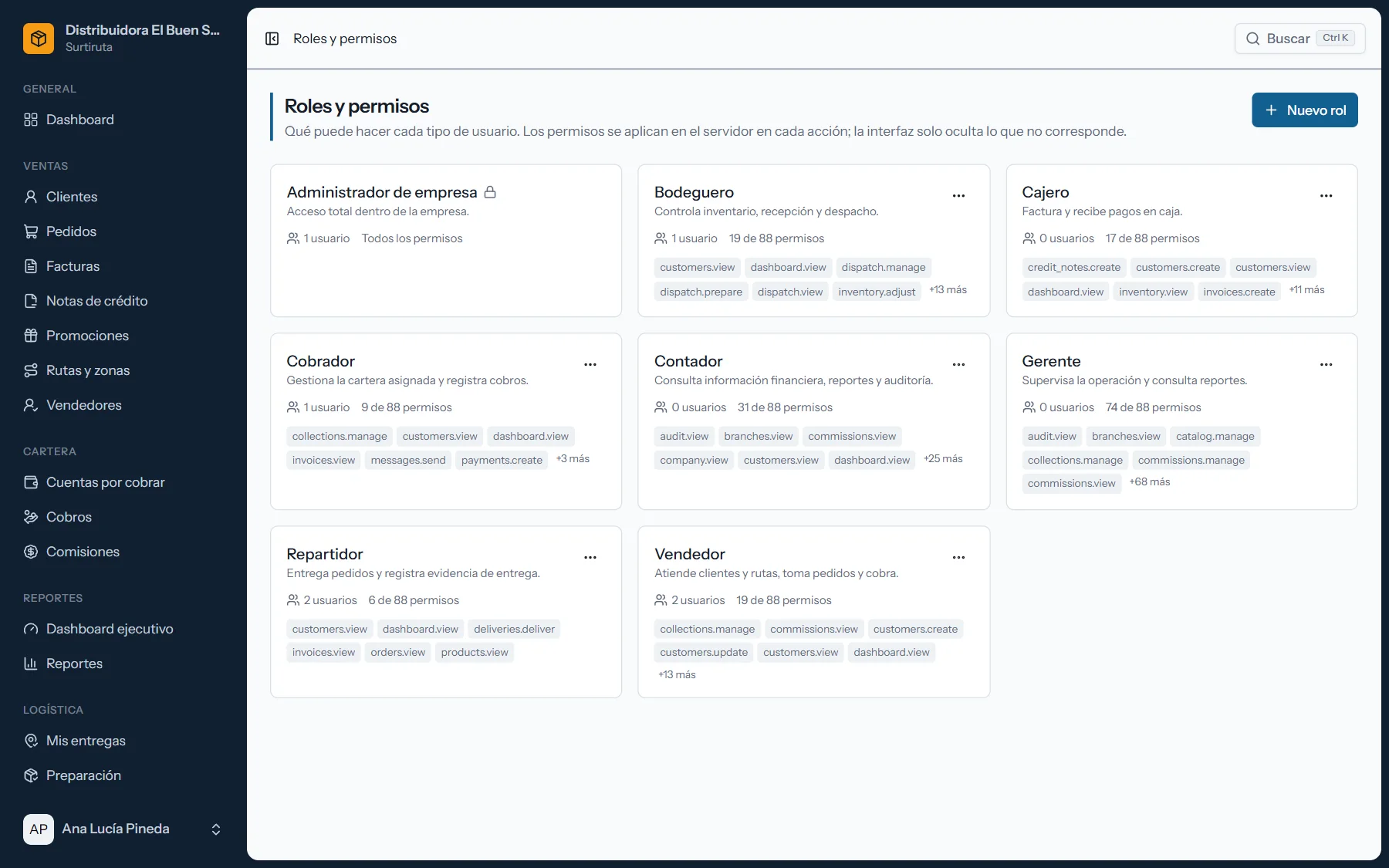This screenshot has height=868, width=1389.
Task: Click Bodeguero's inventory.adjust permission tag
Action: click(877, 292)
